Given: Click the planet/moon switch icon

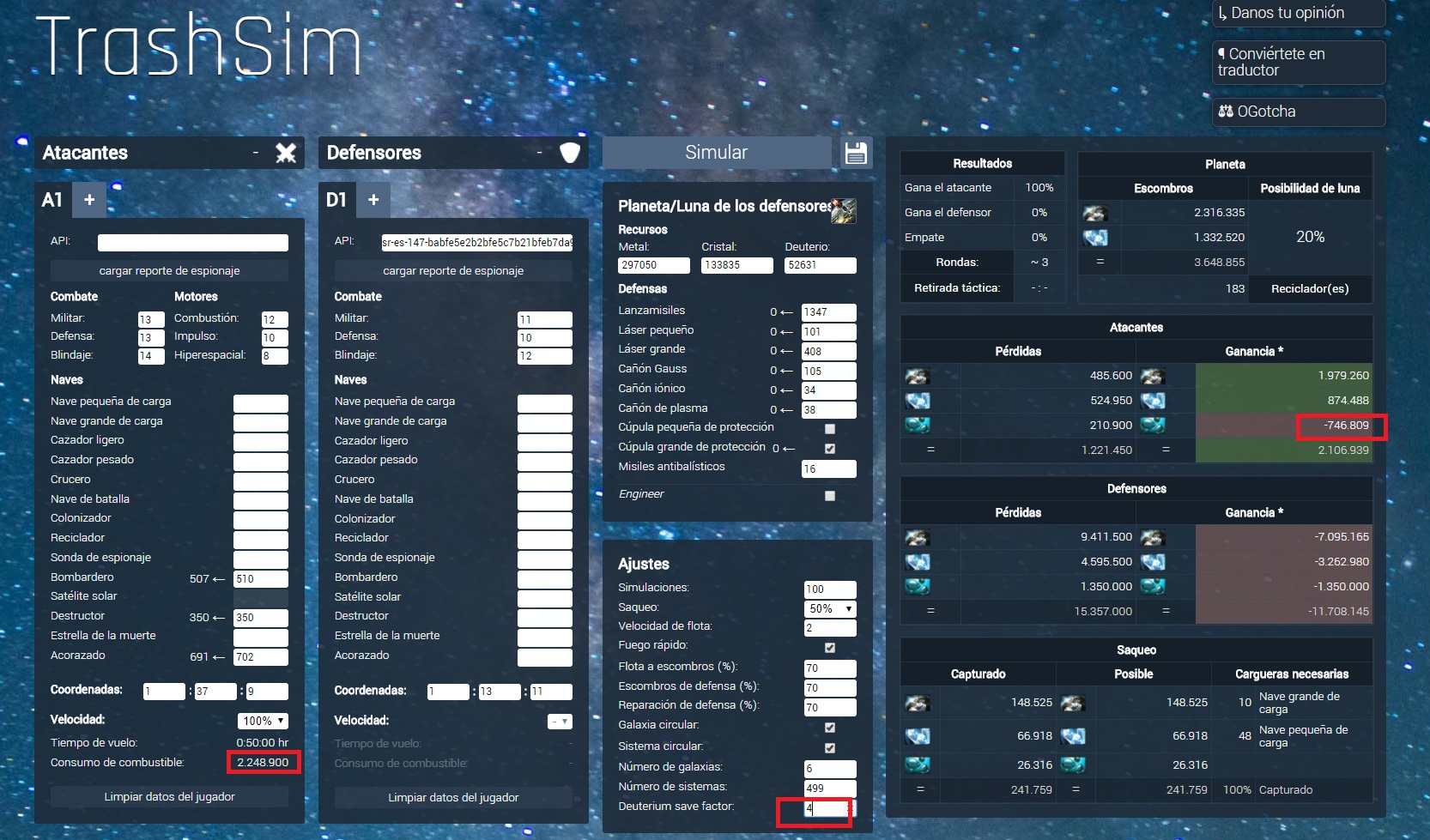Looking at the screenshot, I should [843, 210].
